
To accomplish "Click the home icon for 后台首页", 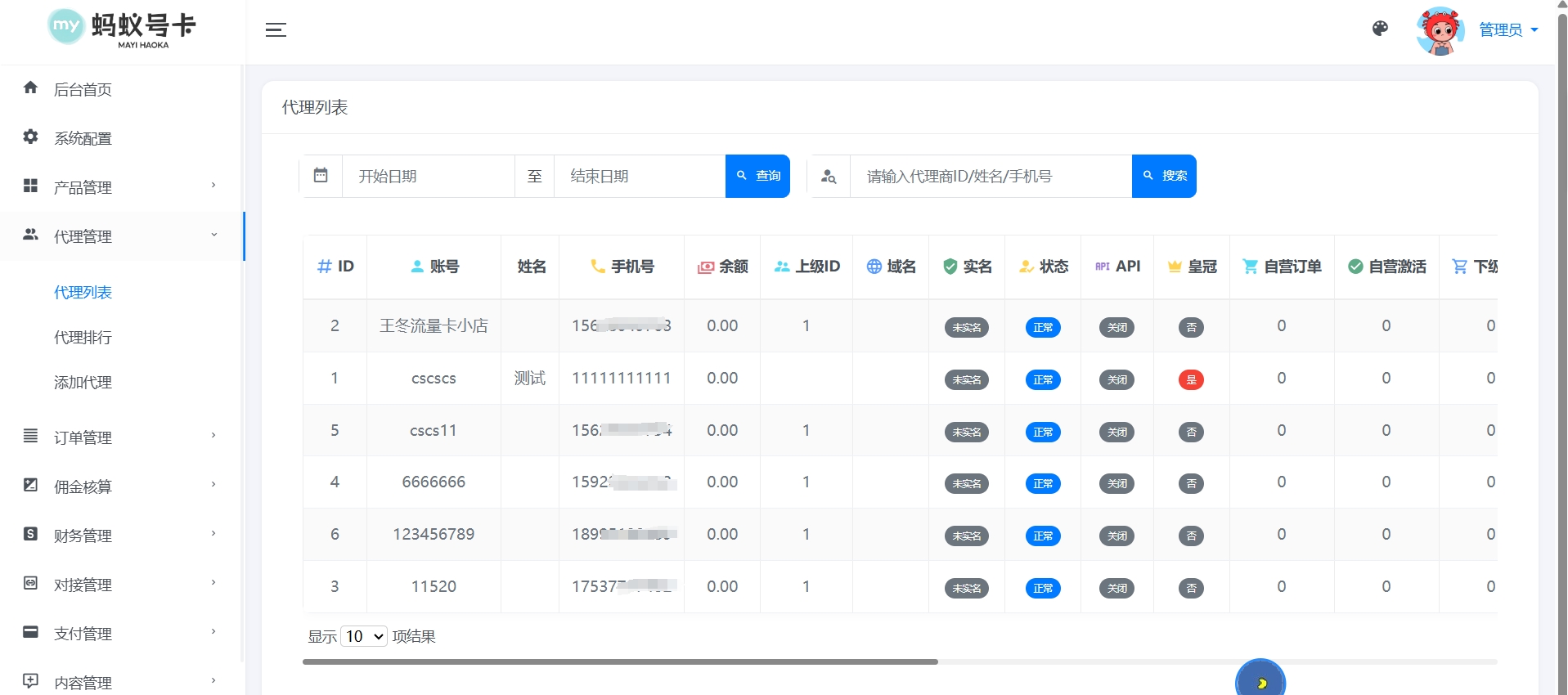I will [x=31, y=88].
